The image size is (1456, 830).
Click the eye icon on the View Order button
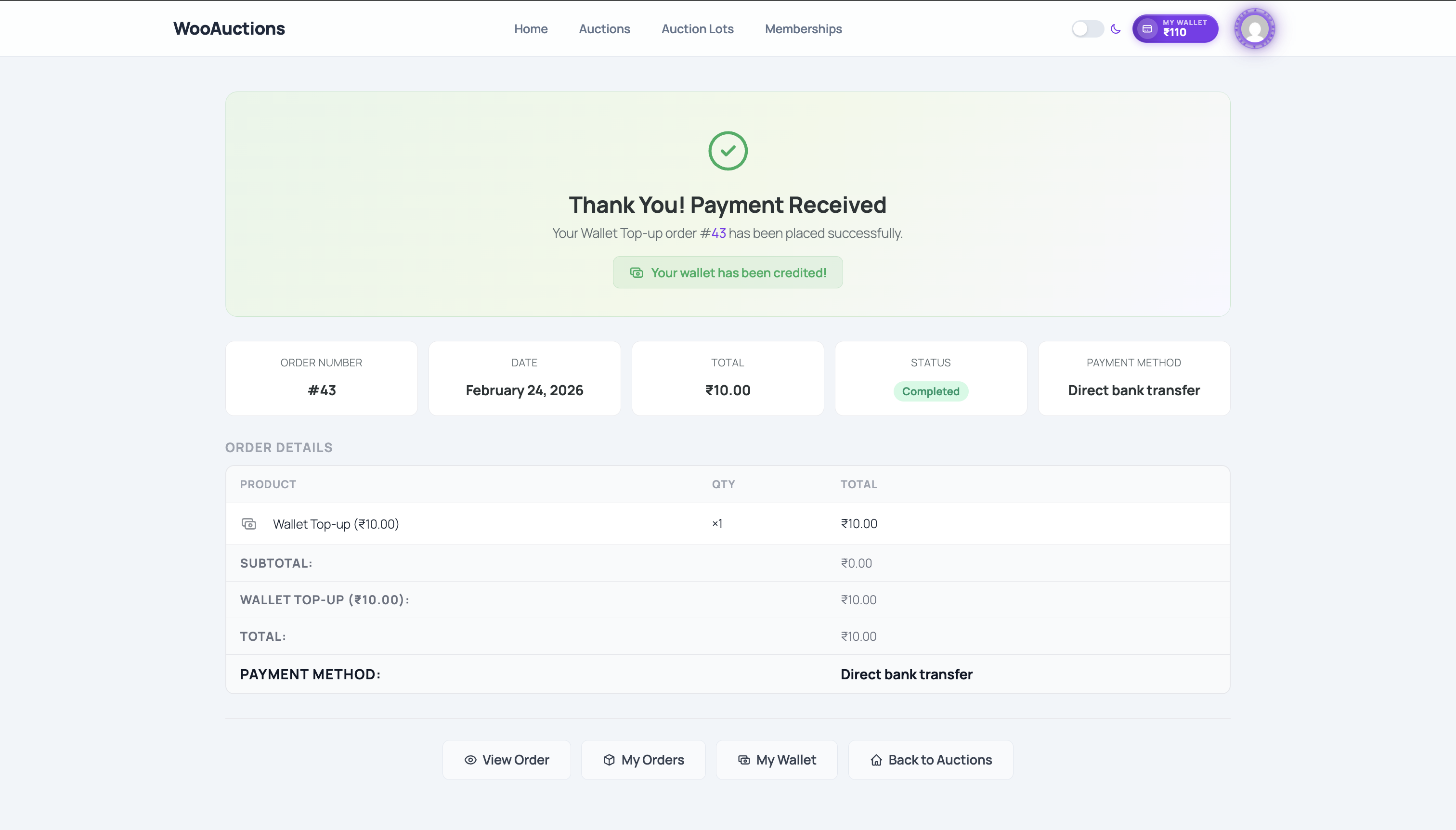[470, 760]
